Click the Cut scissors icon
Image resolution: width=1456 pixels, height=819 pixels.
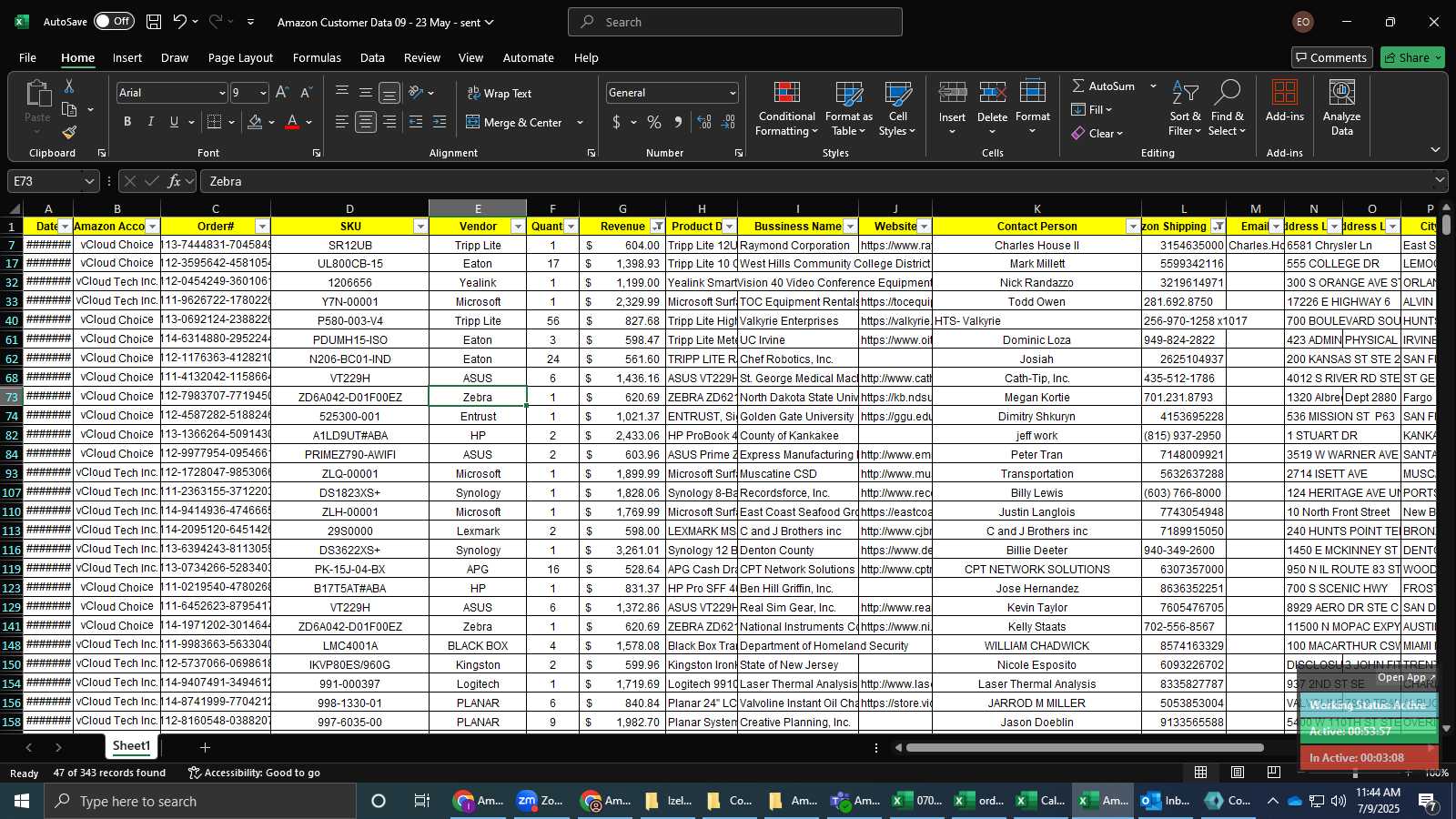69,86
